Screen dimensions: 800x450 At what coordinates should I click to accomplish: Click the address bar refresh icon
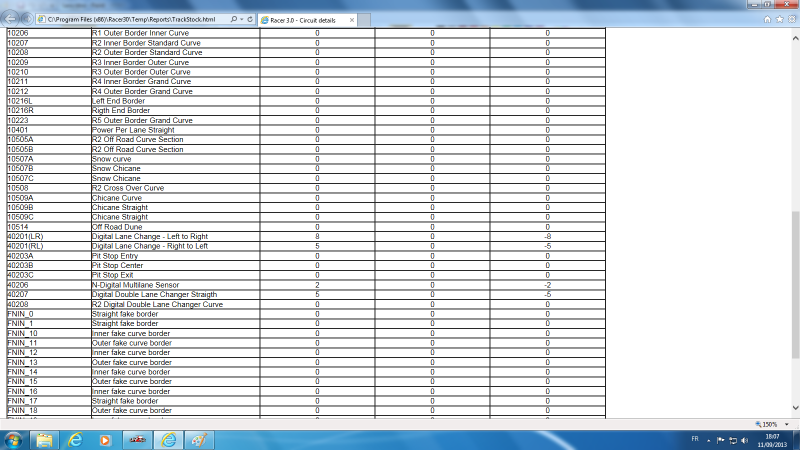[248, 19]
